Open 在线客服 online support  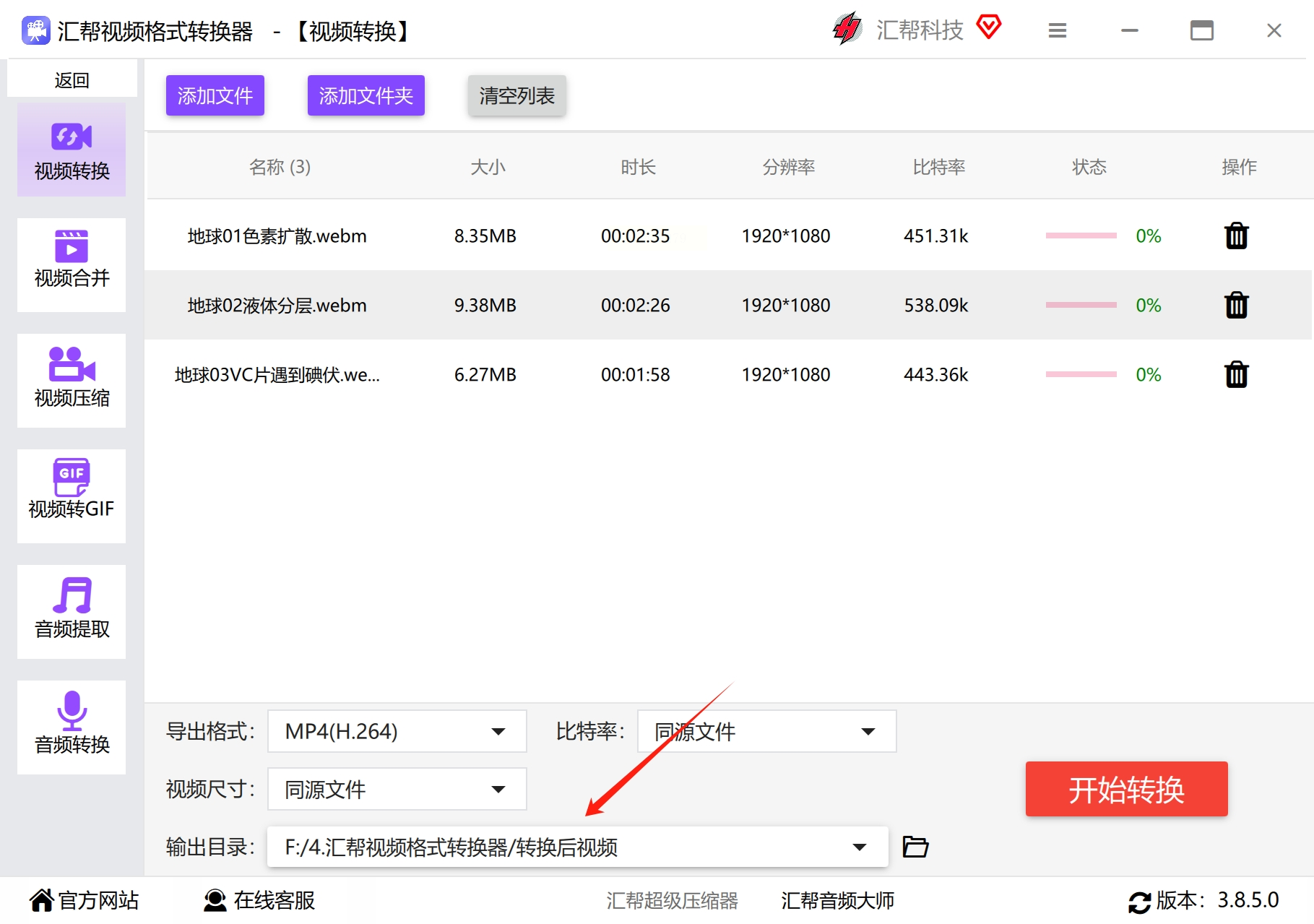tap(259, 900)
